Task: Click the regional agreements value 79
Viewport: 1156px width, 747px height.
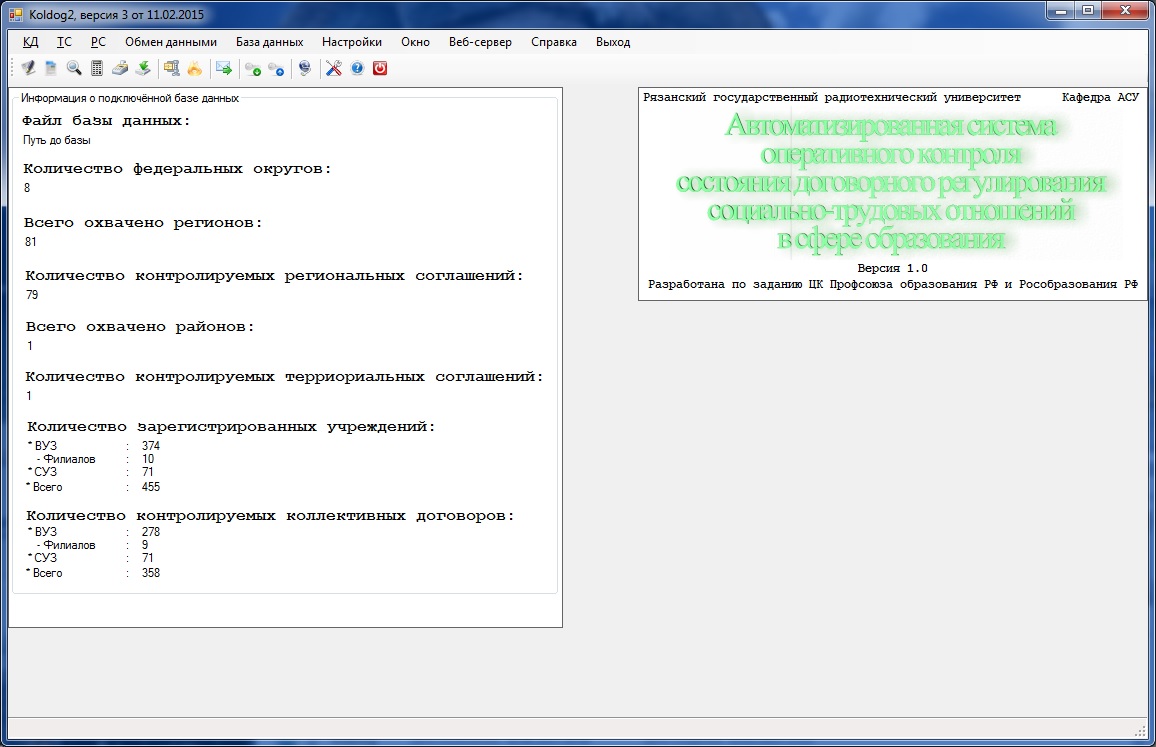Action: (32, 295)
